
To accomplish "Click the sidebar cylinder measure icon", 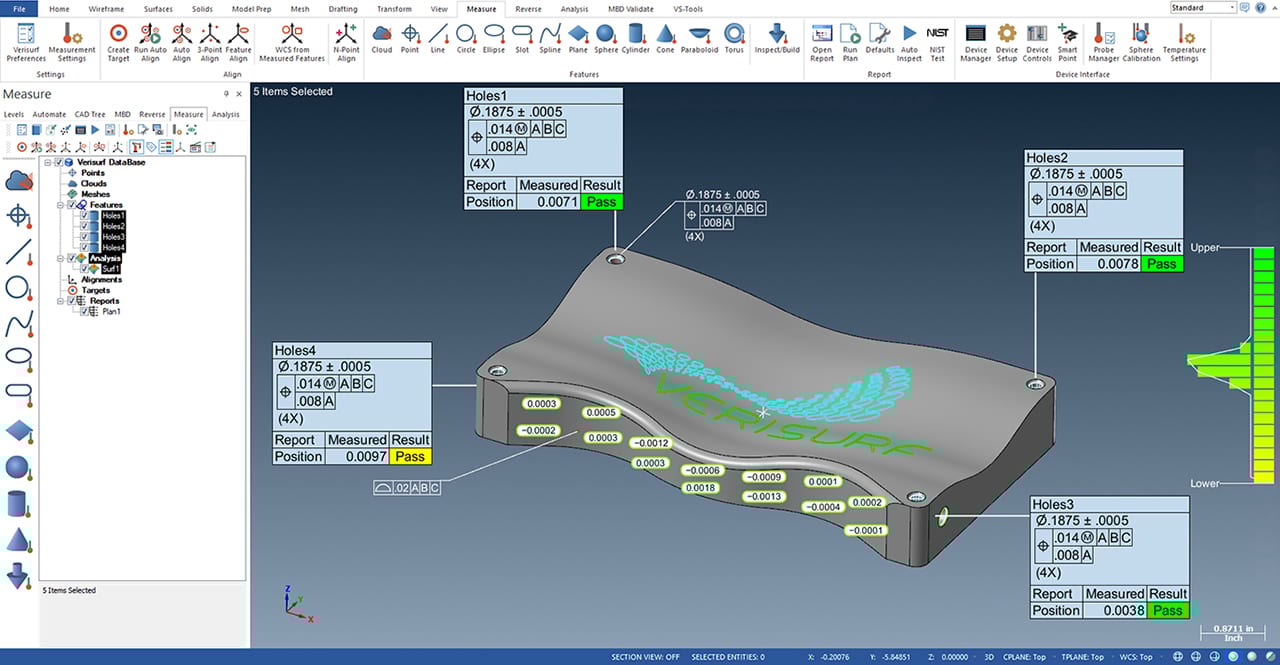I will 18,503.
